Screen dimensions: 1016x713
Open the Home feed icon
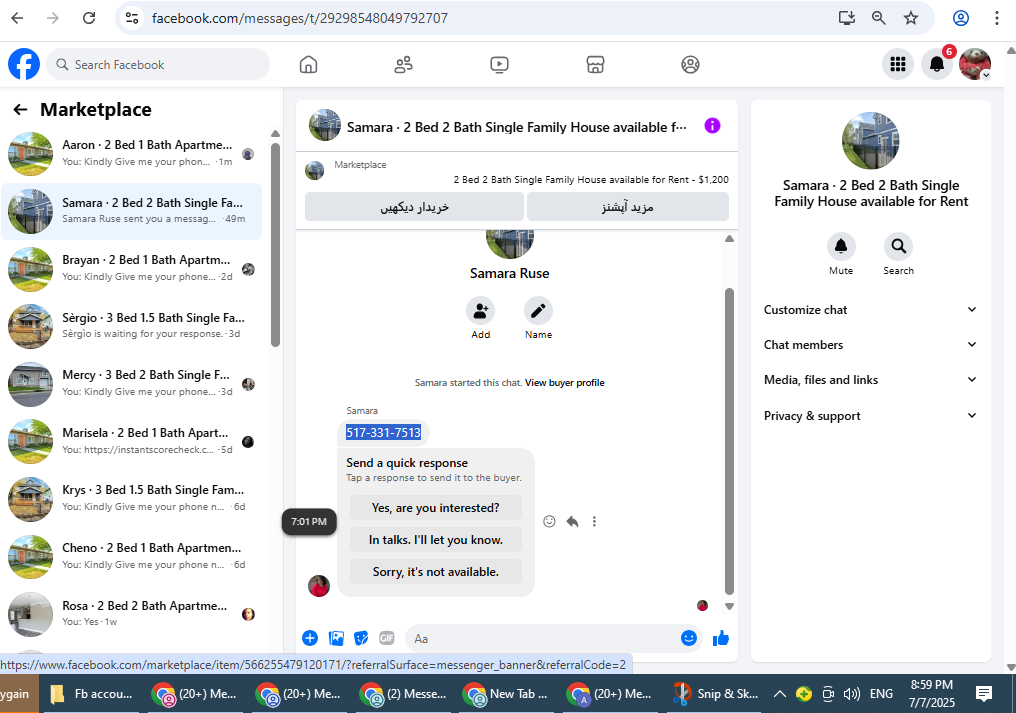point(308,64)
